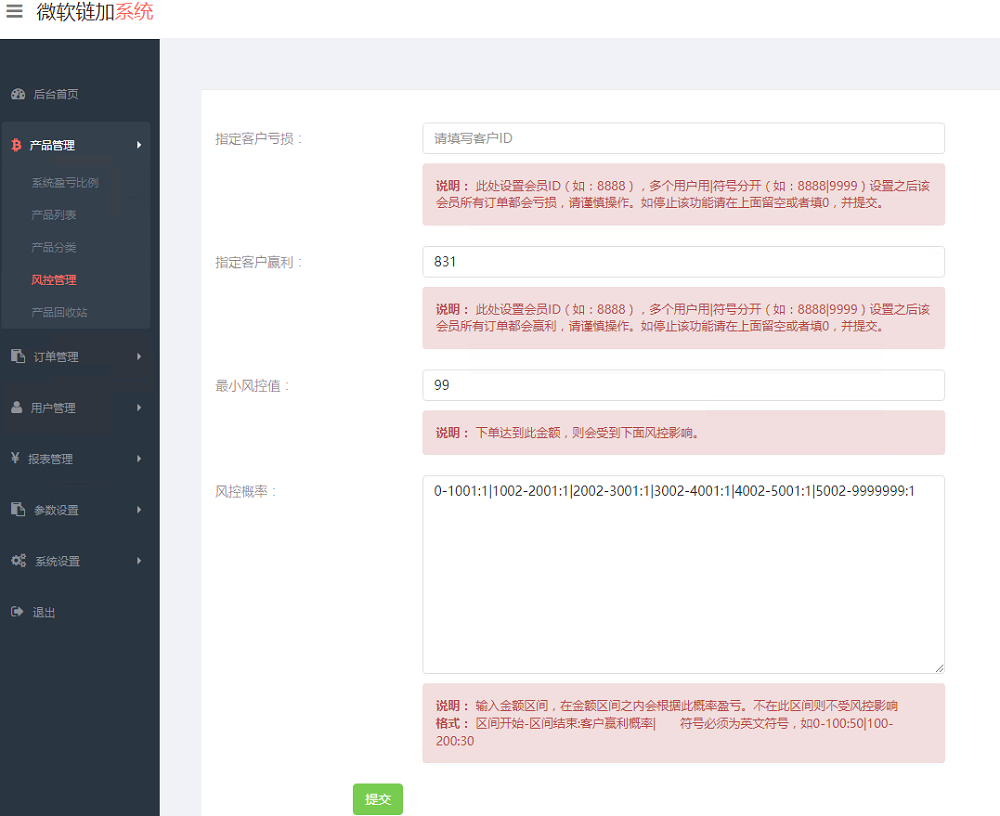Click the yen icon beside 报表管理
This screenshot has width=1000, height=816.
16,459
